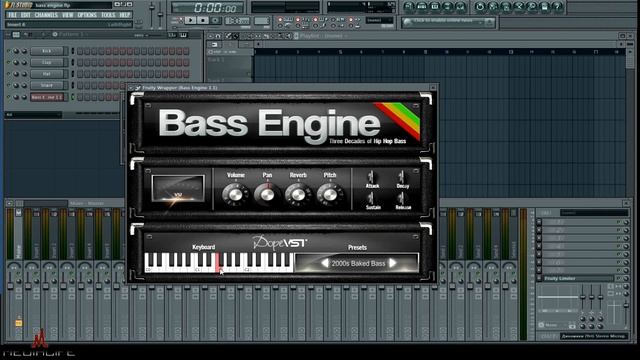640x360 pixels.
Task: Click the online news panel
Action: pyautogui.click(x=448, y=22)
